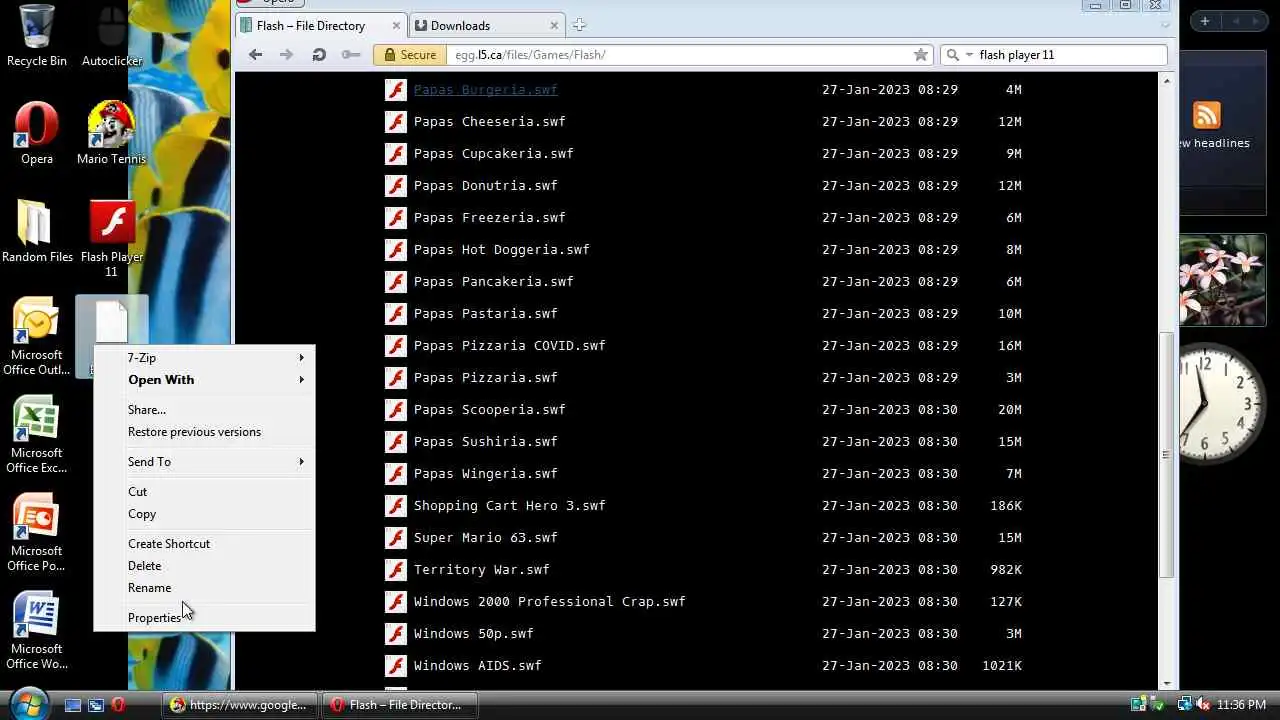
Task: Click the page vertical scrollbar thumb
Action: (1166, 455)
